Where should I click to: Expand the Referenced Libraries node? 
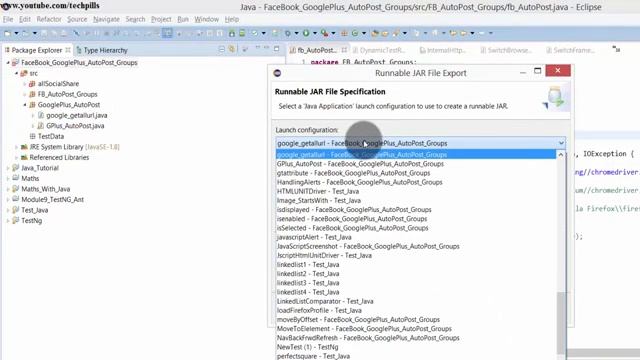click(16, 158)
